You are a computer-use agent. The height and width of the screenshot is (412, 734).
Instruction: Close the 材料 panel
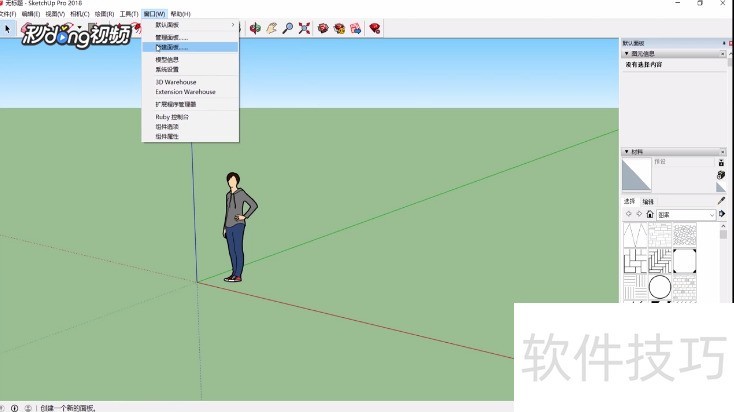[722, 152]
